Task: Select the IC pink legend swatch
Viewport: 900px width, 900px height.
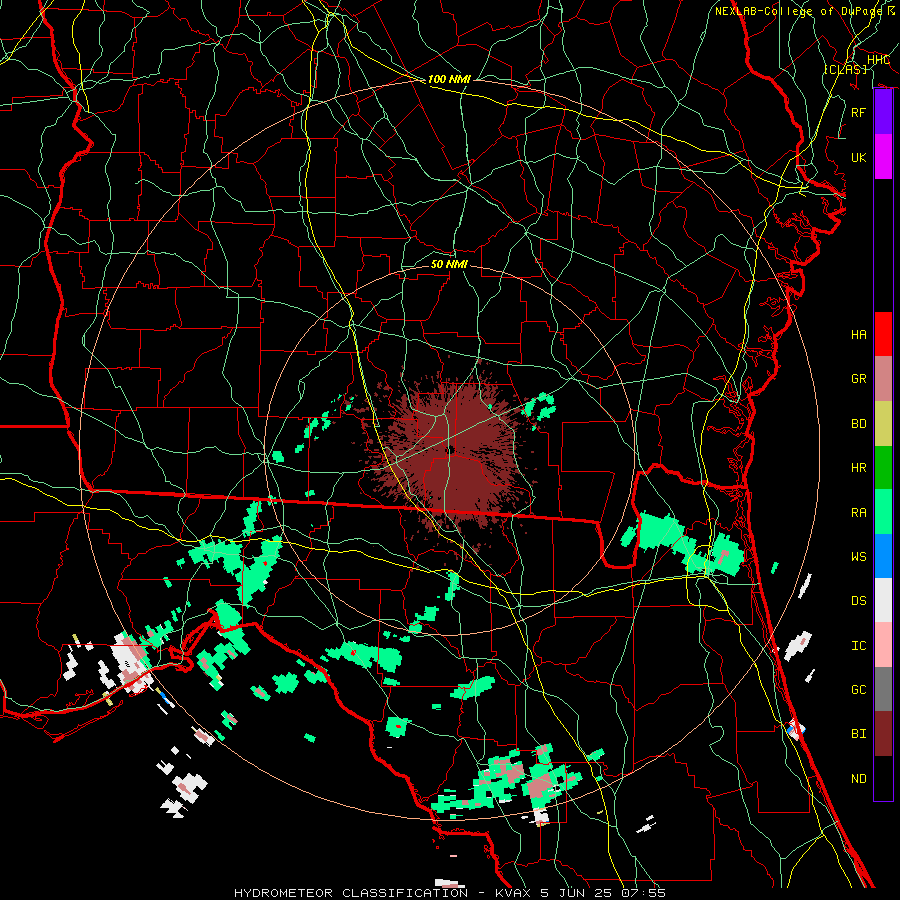Action: (x=883, y=645)
